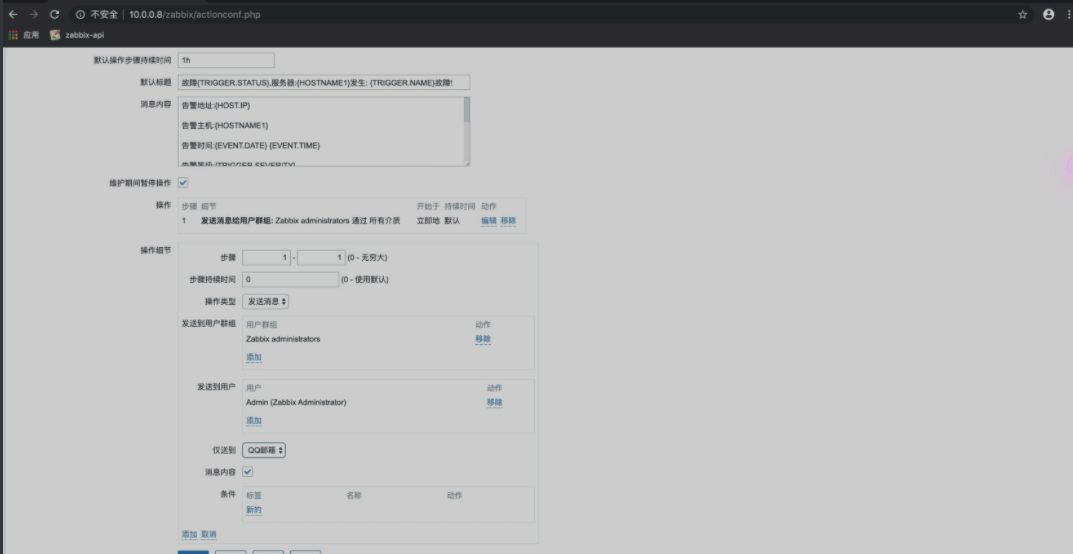This screenshot has width=1073, height=554.
Task: Open the browser profile avatar icon
Action: pyautogui.click(x=1048, y=14)
